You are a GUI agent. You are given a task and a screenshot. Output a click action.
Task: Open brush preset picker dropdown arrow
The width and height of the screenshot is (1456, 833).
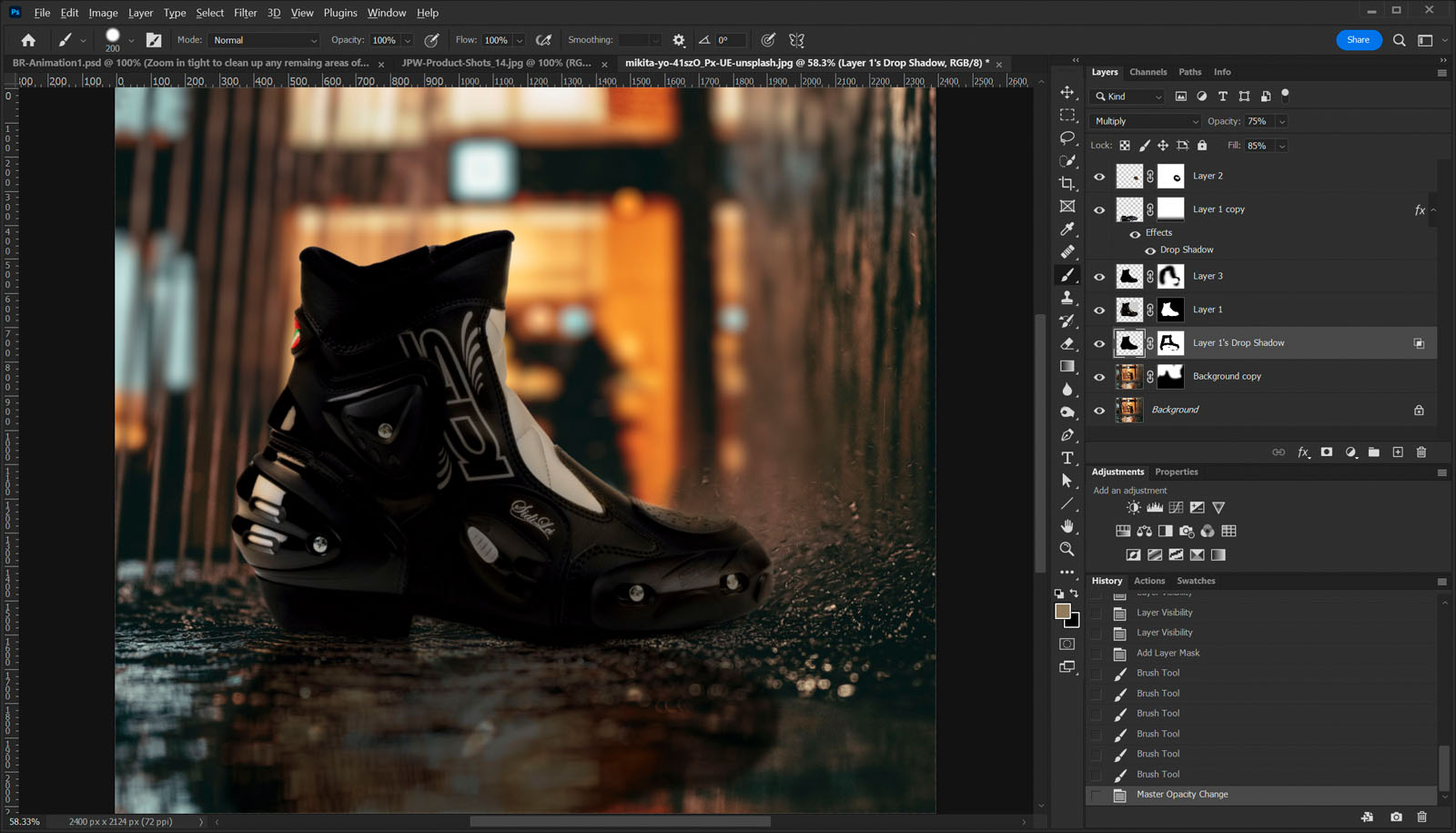click(x=131, y=40)
